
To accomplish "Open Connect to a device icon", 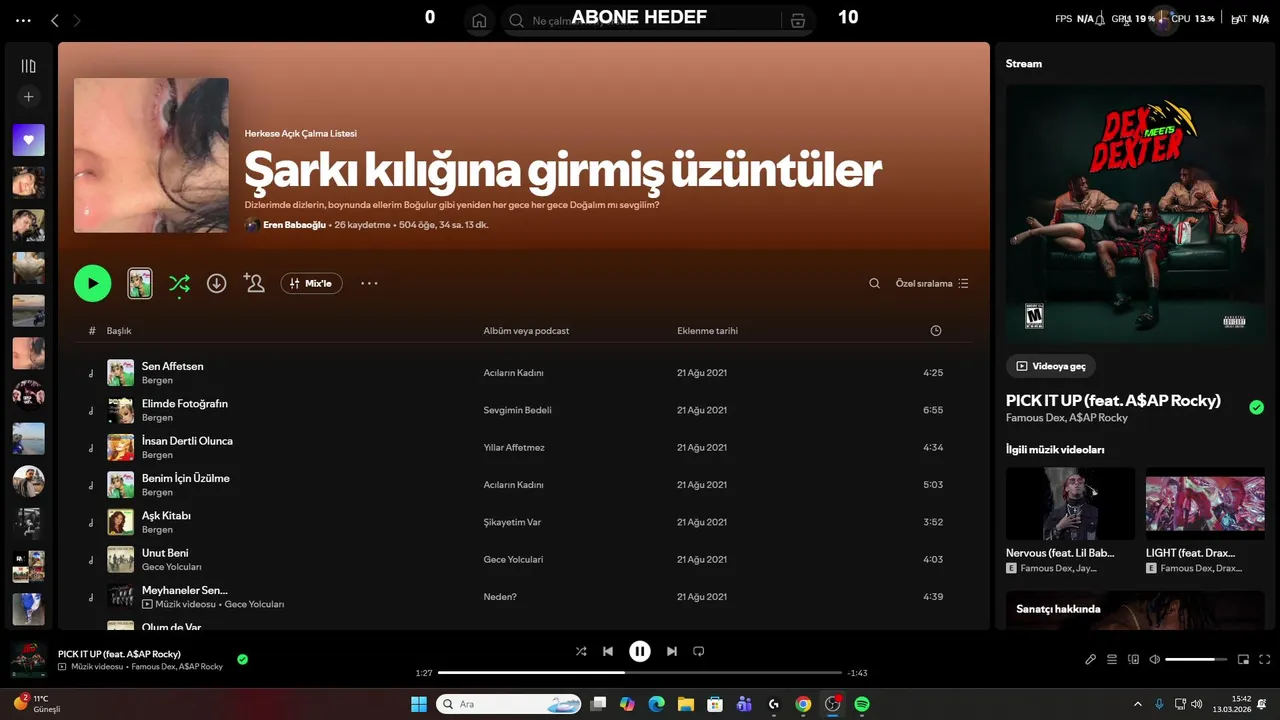I will point(1133,659).
